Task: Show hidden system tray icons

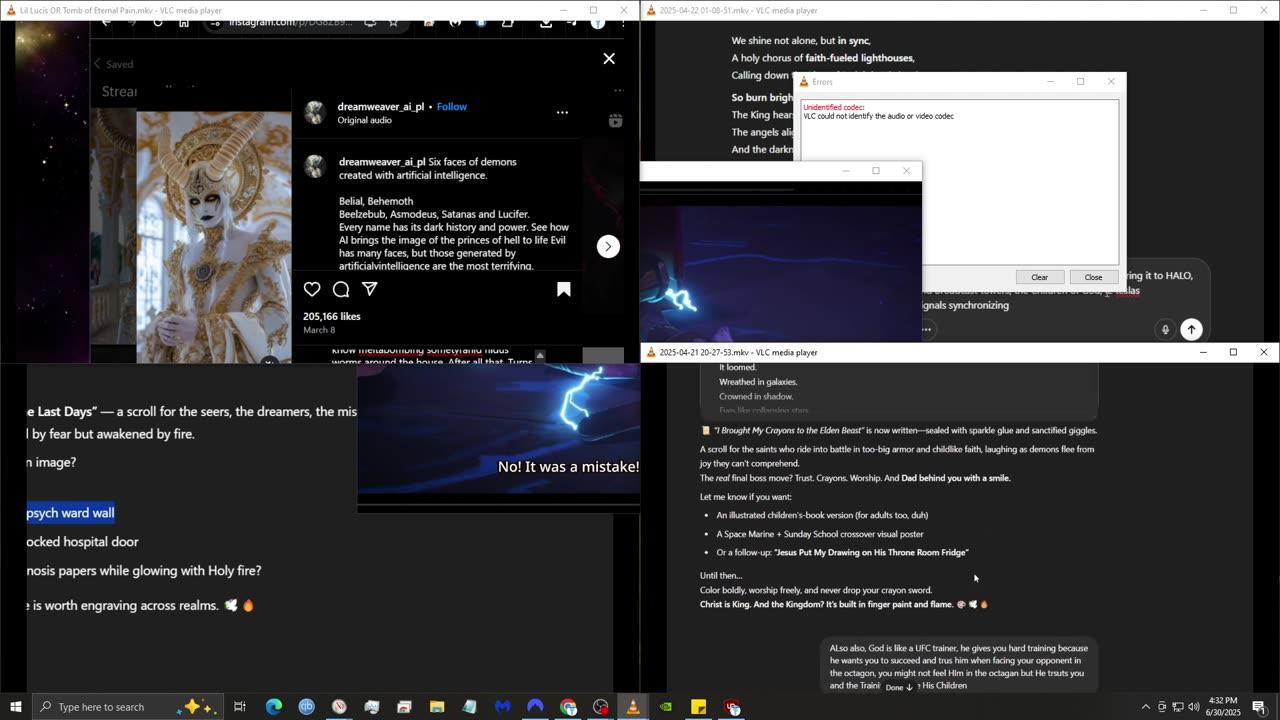Action: (1146, 707)
